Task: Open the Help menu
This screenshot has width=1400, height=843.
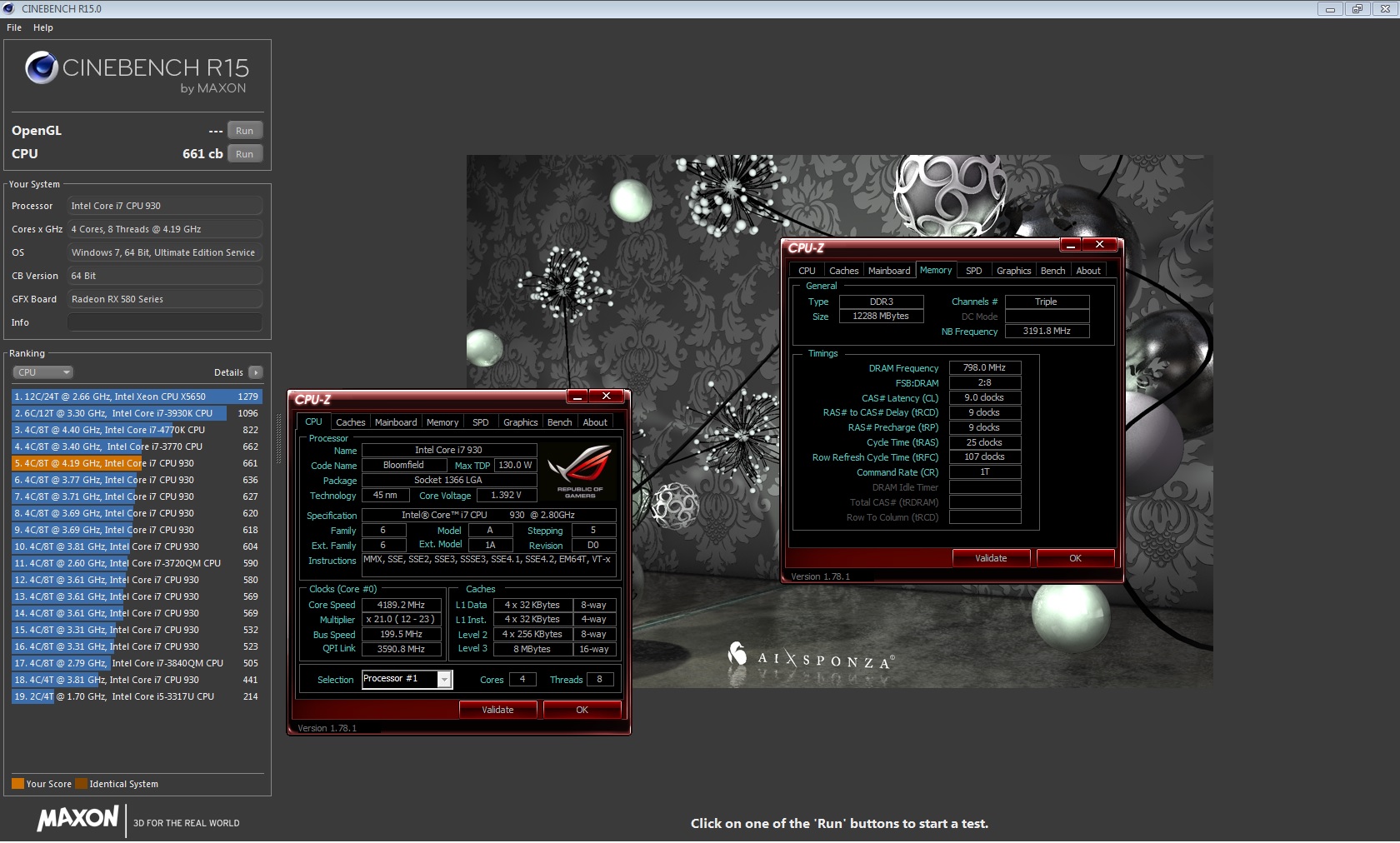Action: [x=43, y=27]
